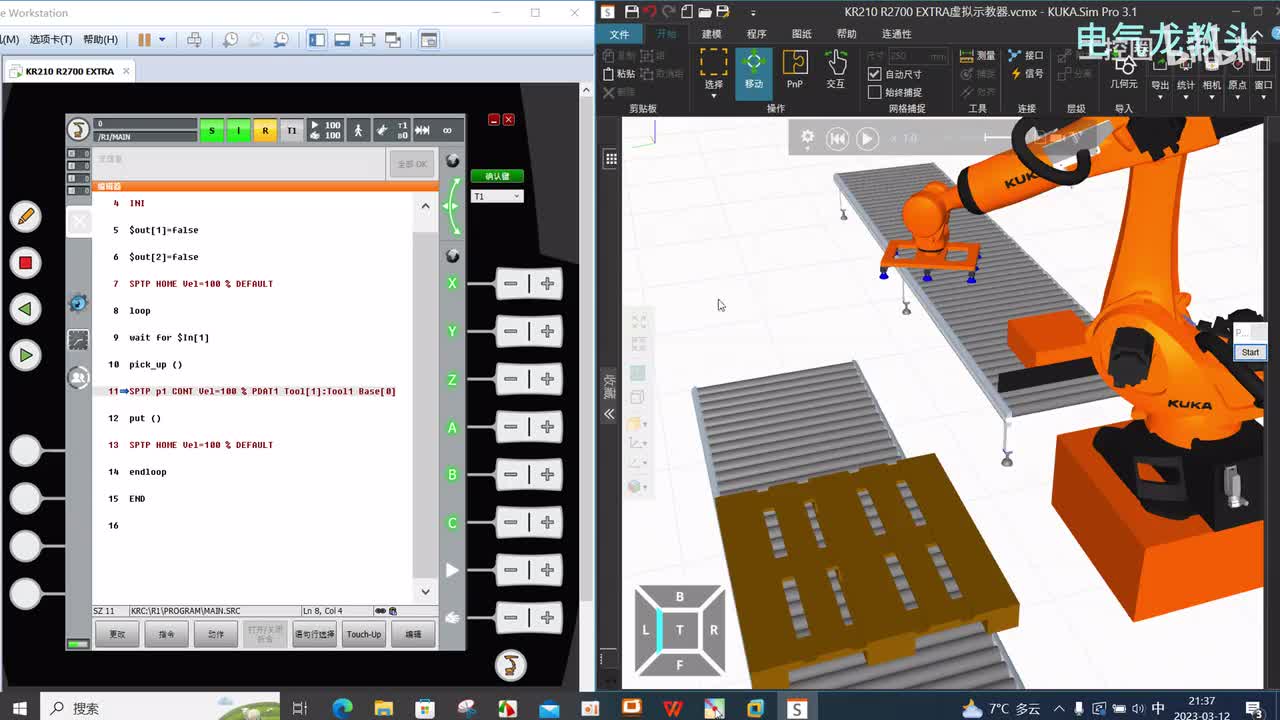This screenshot has width=1280, height=720.
Task: Toggle the T1 operating mode indicator
Action: 292,130
